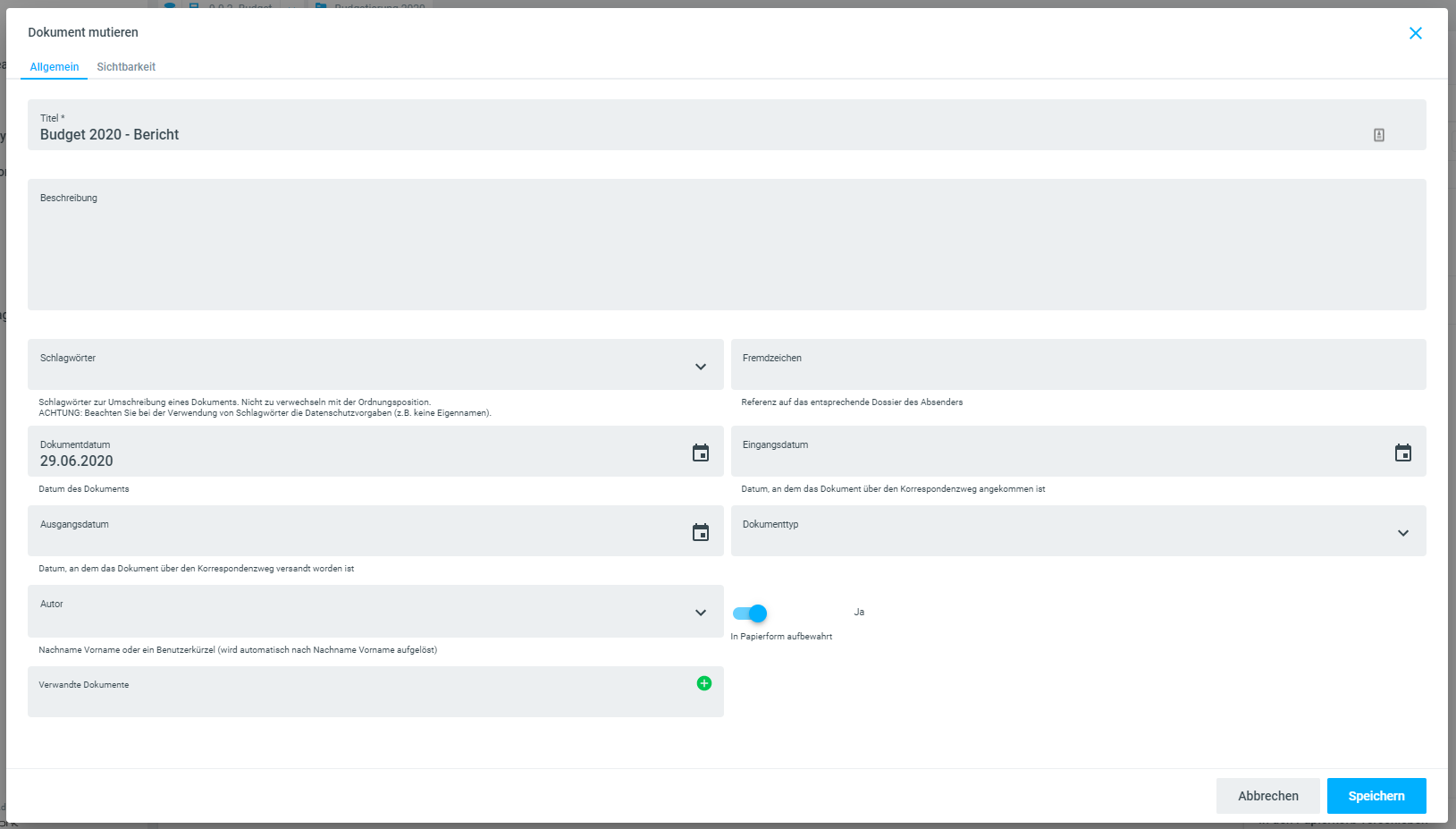Expand the Autor dropdown

click(x=701, y=613)
